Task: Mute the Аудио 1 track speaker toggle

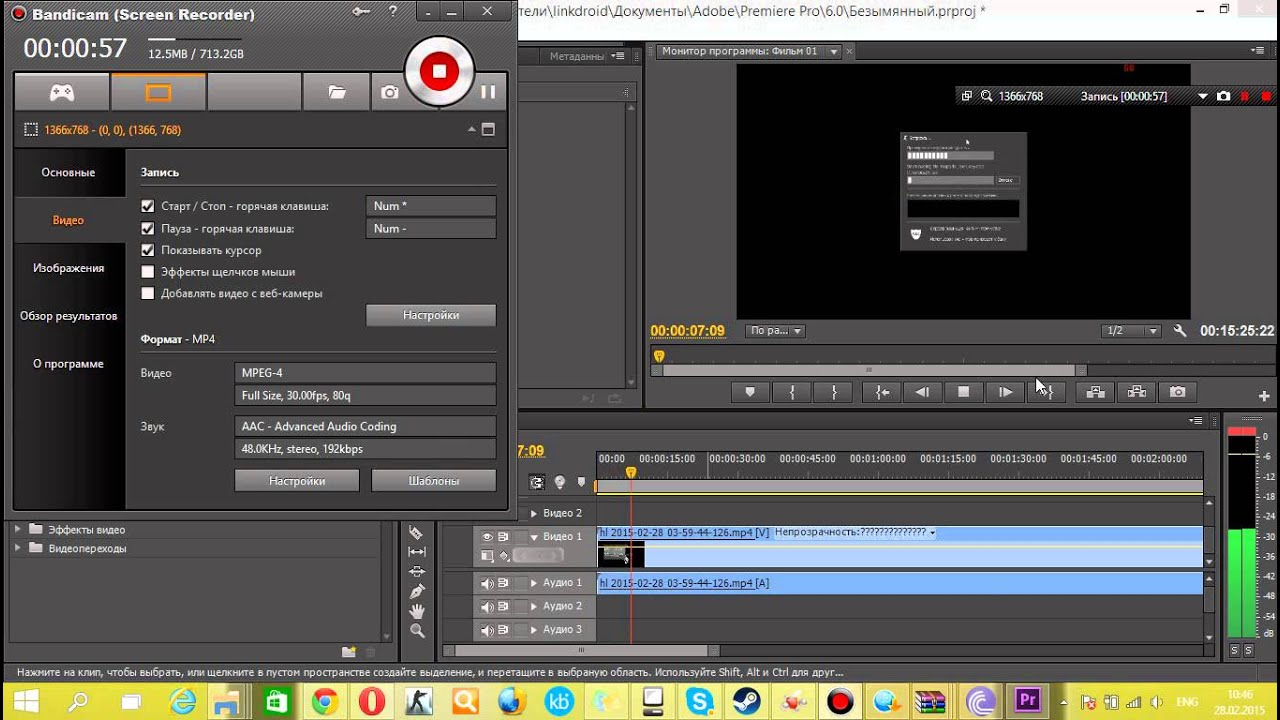Action: click(x=487, y=583)
